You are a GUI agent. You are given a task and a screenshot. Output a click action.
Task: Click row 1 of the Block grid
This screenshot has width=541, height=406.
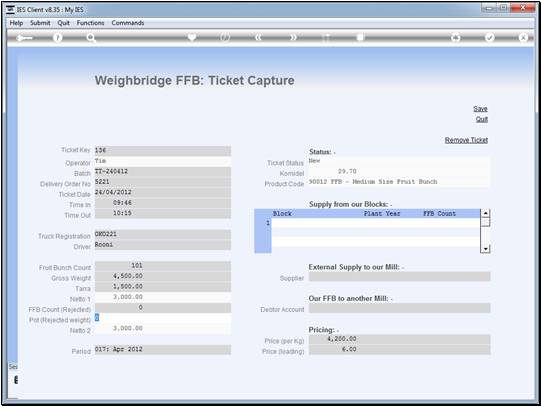pyautogui.click(x=375, y=223)
